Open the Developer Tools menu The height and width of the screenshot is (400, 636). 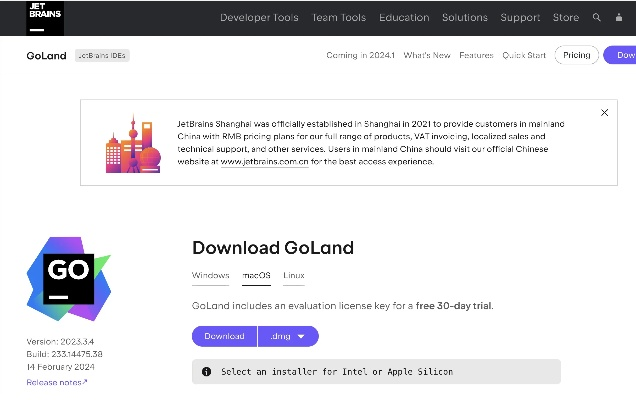pyautogui.click(x=259, y=18)
